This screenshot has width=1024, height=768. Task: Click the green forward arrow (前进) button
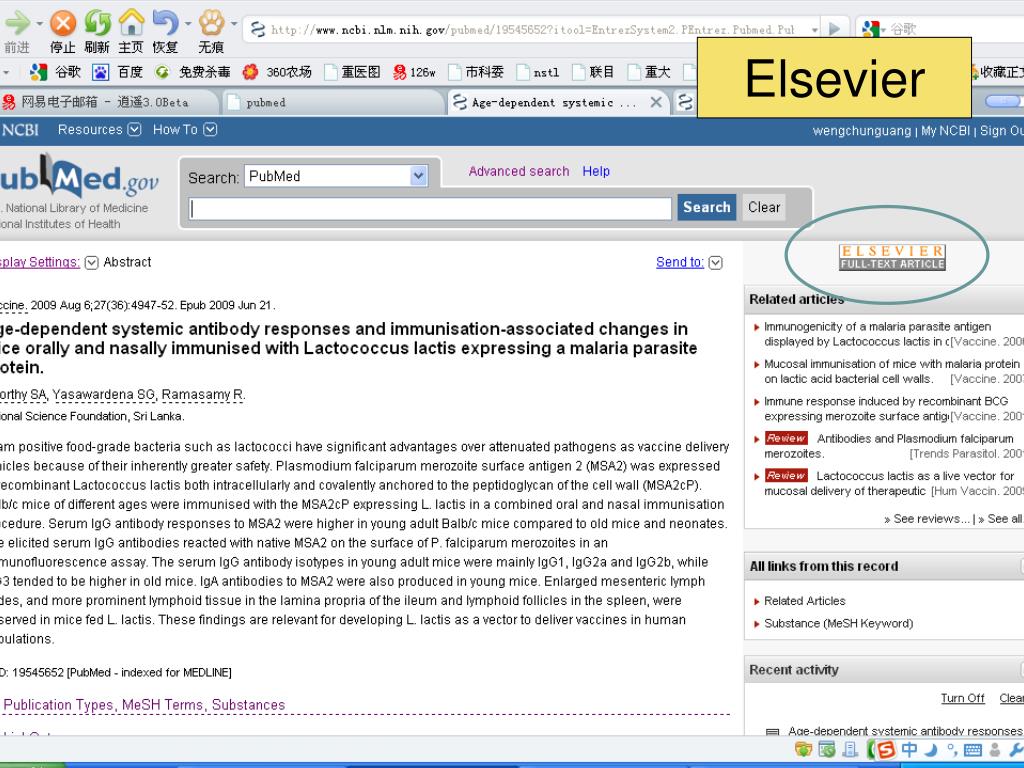(18, 24)
